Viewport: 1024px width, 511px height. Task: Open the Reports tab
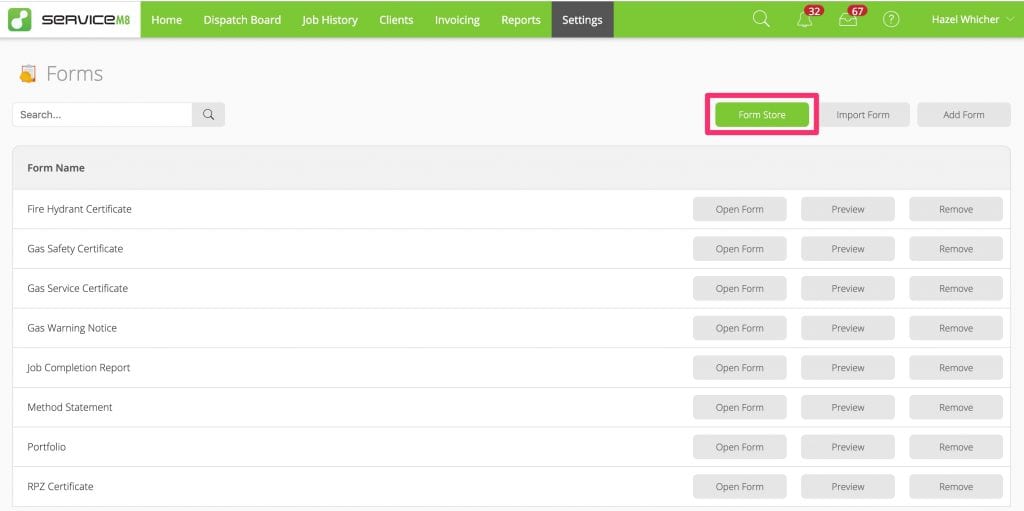[x=520, y=20]
